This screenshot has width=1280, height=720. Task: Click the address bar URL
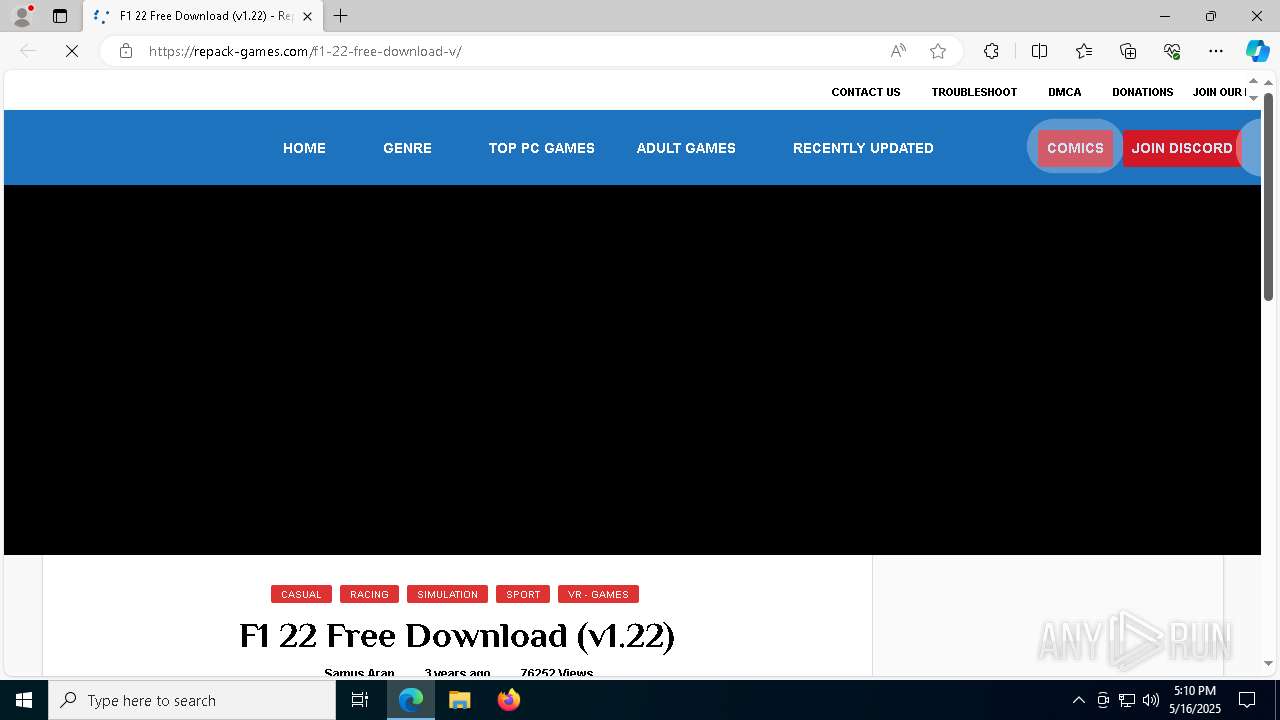coord(305,51)
